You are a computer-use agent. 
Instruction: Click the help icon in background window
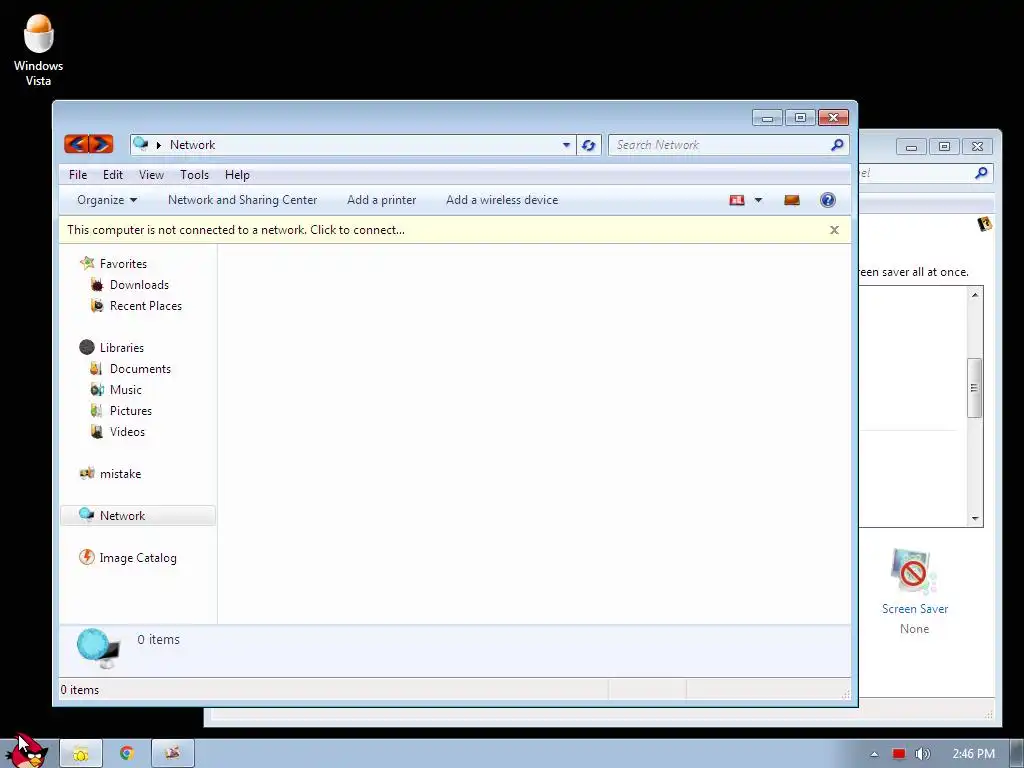click(984, 224)
